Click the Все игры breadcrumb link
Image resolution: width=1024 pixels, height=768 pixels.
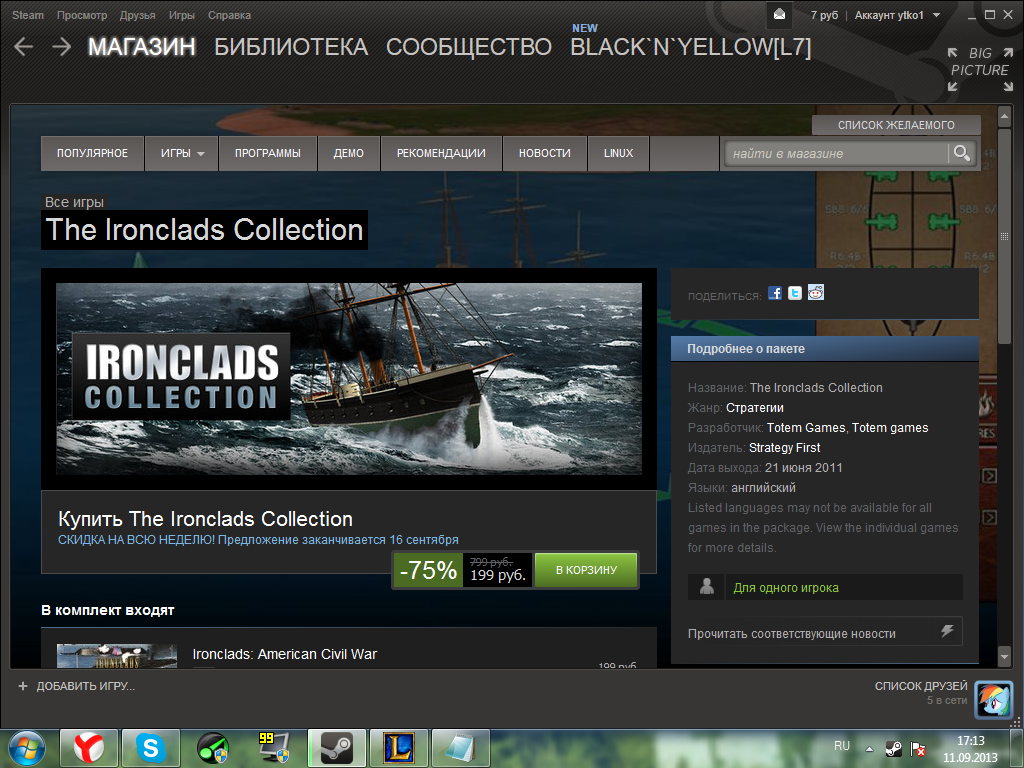tap(74, 202)
